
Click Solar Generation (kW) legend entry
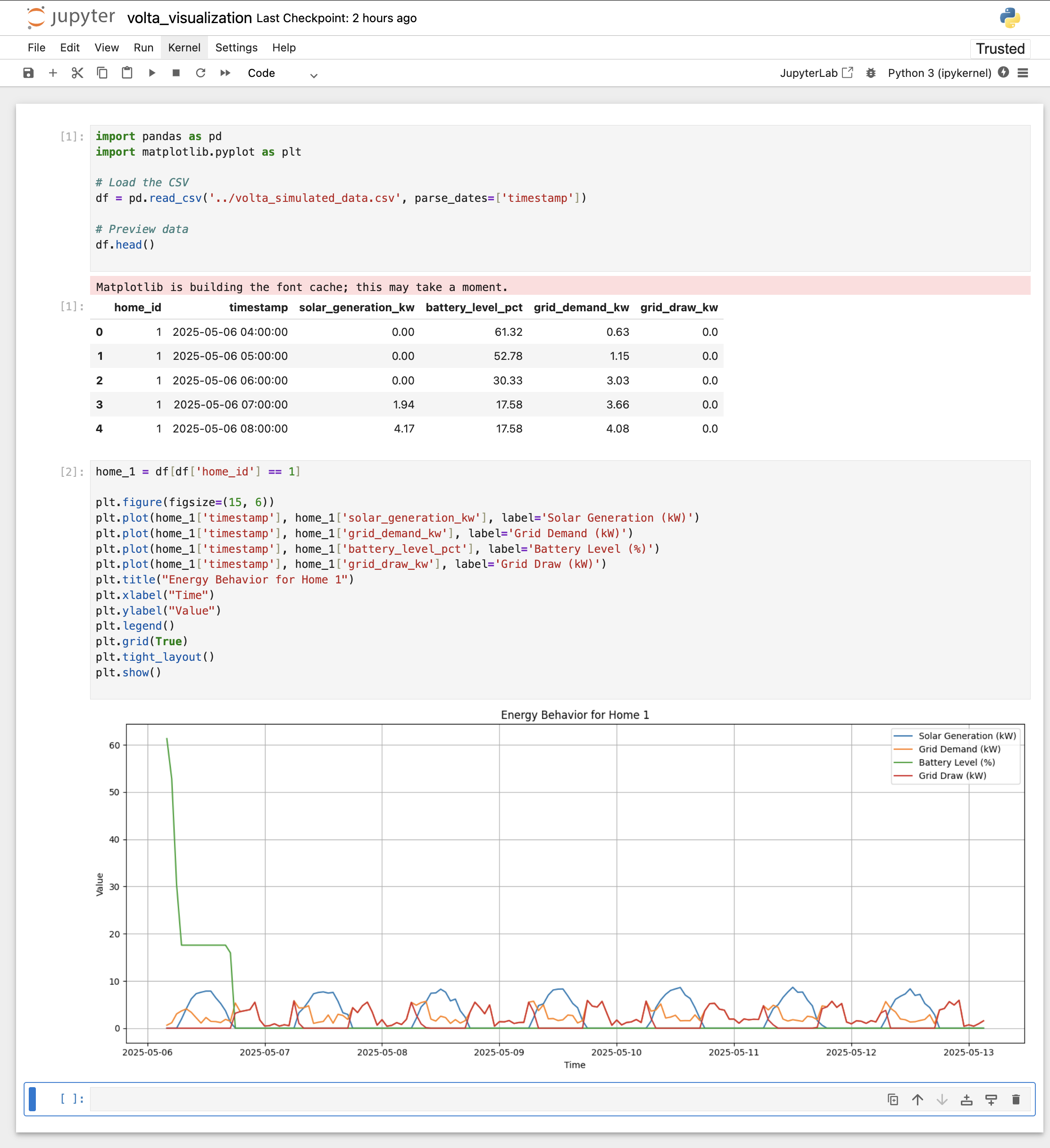point(955,736)
